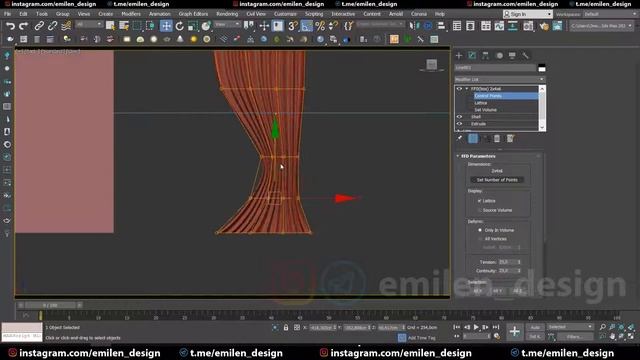Toggle the FFD modifier eye visibility
This screenshot has width=640, height=360.
click(x=459, y=89)
